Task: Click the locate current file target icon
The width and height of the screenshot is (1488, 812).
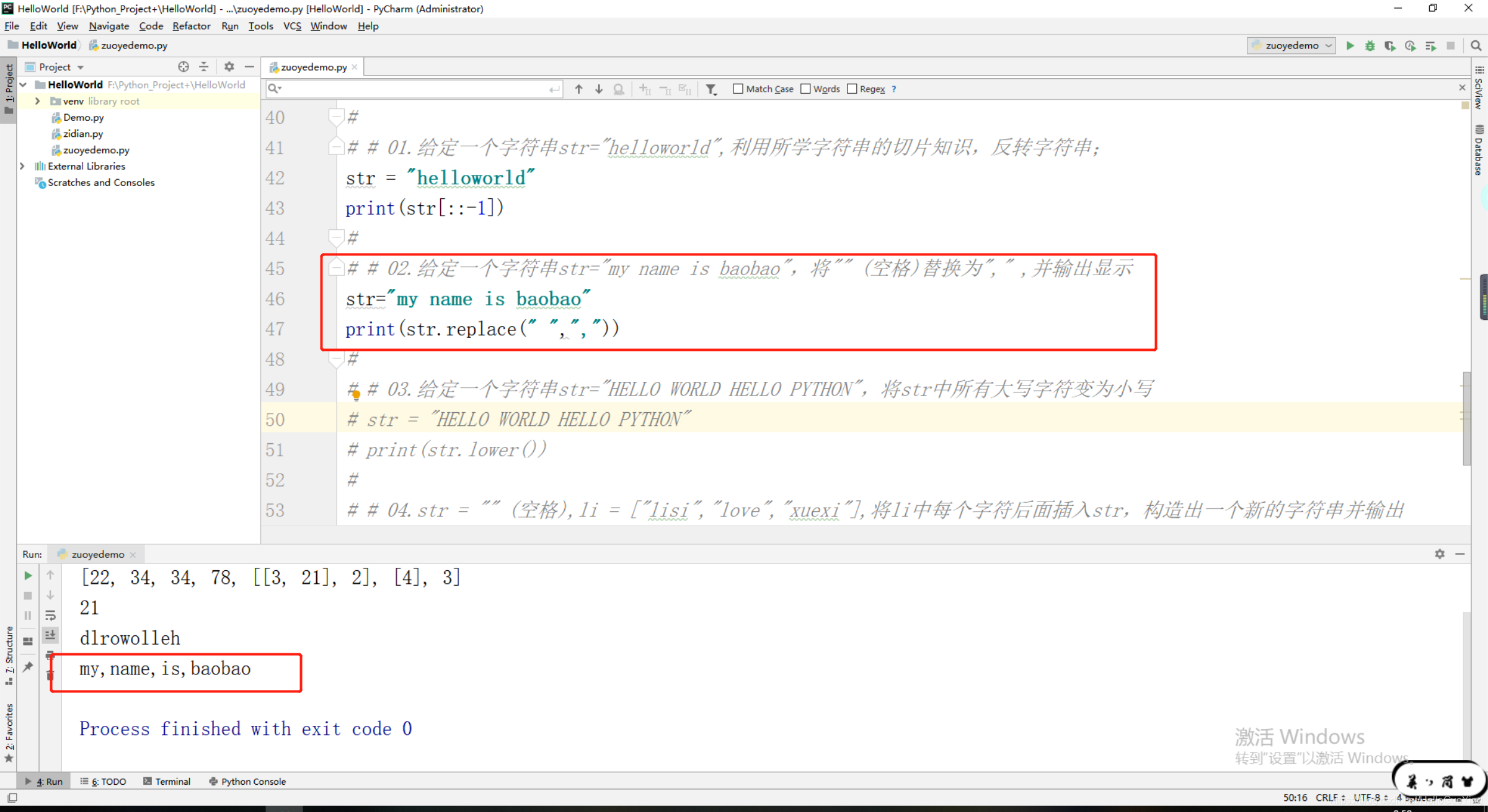Action: [184, 66]
